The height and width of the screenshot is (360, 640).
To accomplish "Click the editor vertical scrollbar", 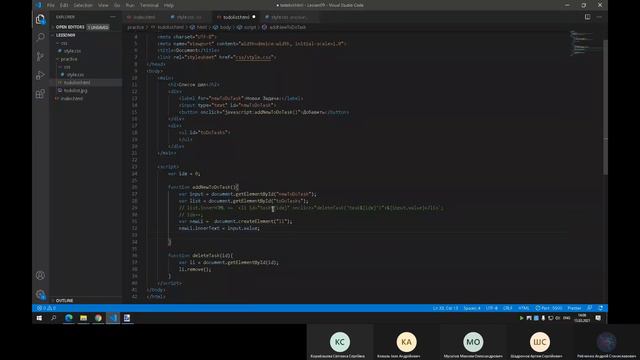I will coord(605,107).
